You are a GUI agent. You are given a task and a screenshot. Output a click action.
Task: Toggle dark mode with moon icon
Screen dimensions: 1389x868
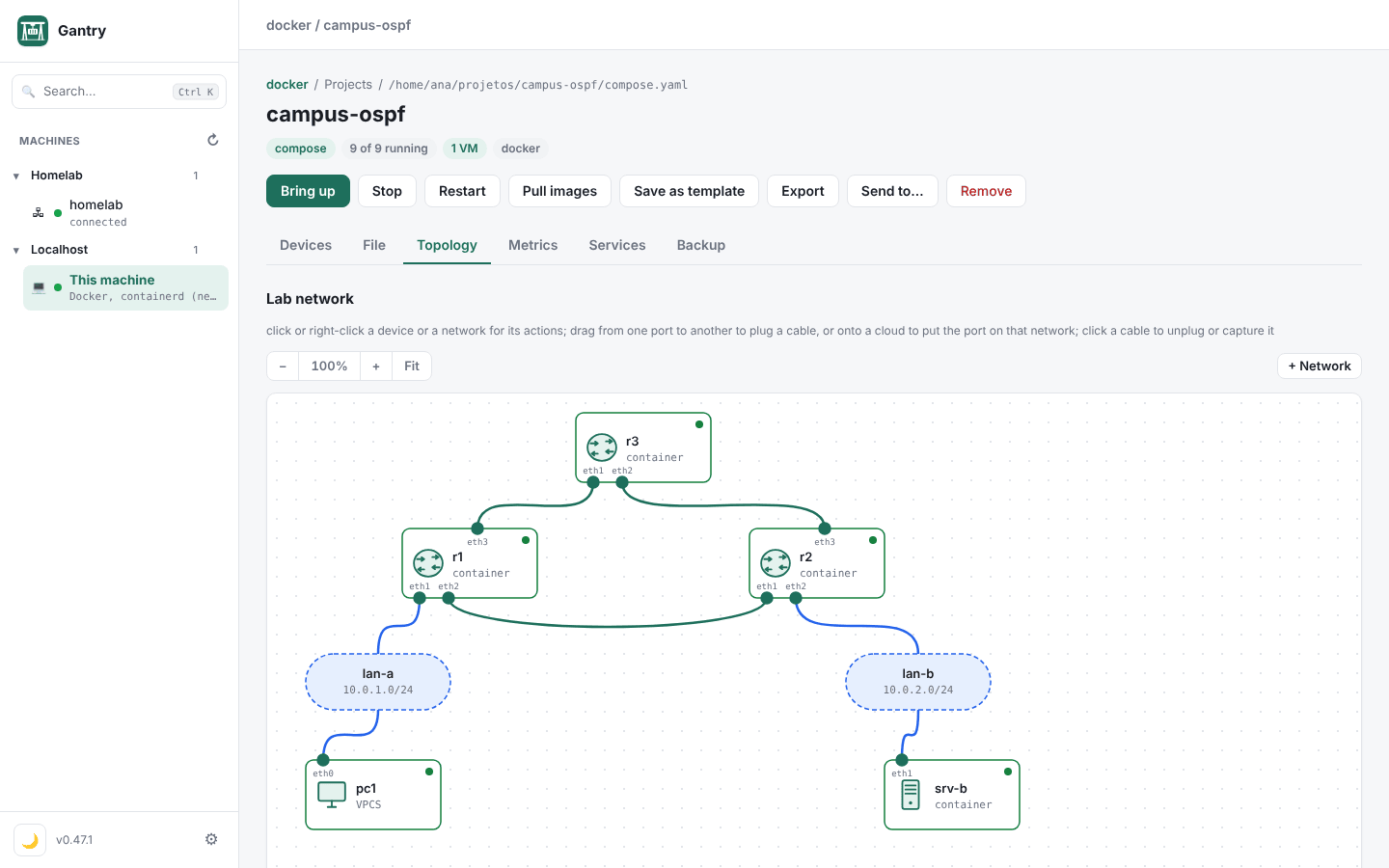pos(30,840)
